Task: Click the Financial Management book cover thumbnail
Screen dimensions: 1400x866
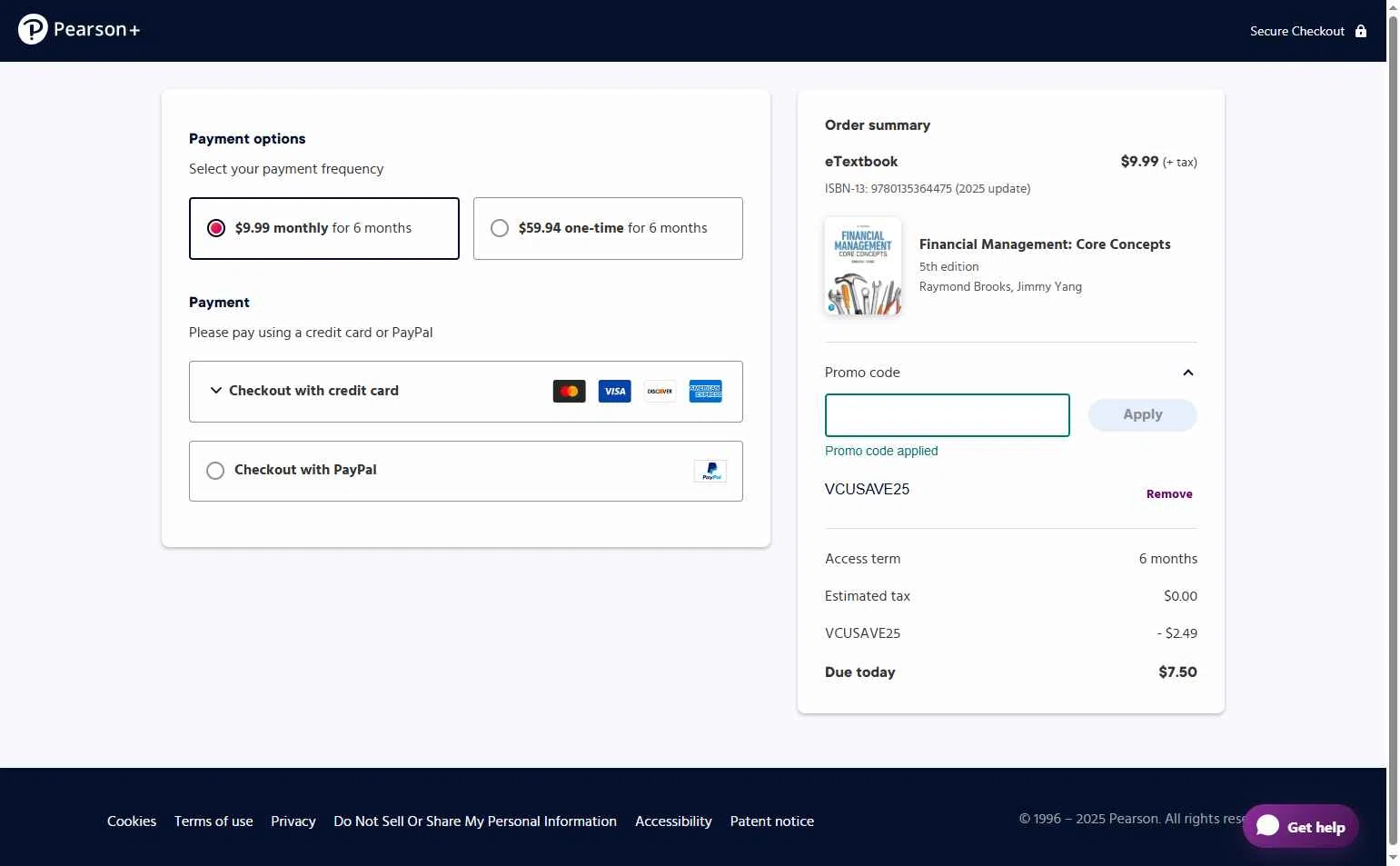Action: pos(862,266)
